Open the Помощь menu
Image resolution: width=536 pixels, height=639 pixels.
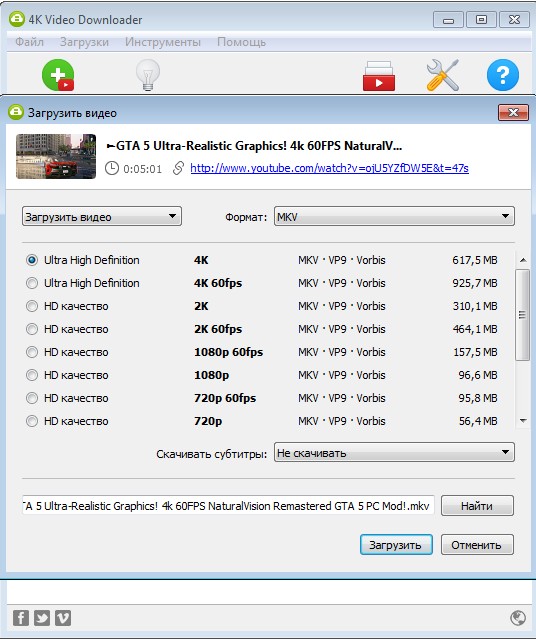click(241, 42)
